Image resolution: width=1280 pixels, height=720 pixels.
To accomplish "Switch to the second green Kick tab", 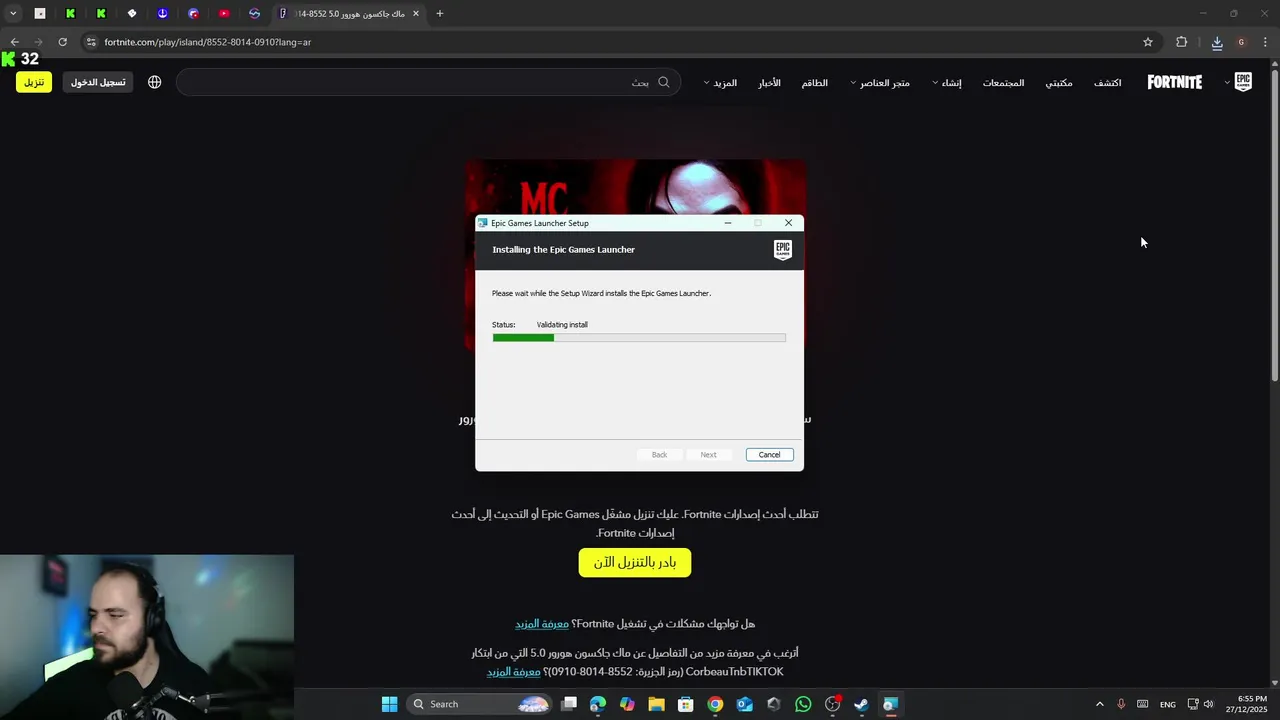I will [101, 14].
